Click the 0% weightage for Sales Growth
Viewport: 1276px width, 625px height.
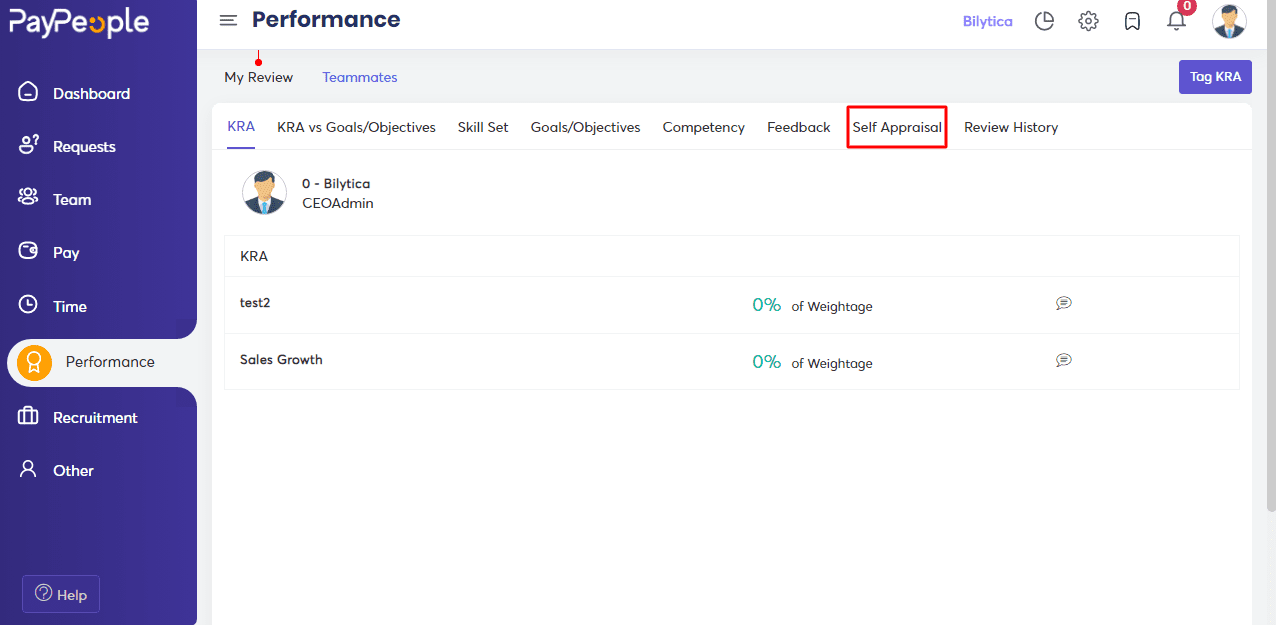pyautogui.click(x=766, y=362)
